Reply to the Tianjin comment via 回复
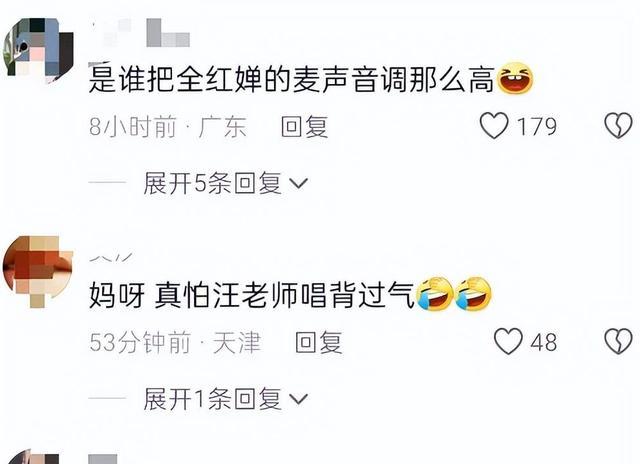 pos(319,342)
